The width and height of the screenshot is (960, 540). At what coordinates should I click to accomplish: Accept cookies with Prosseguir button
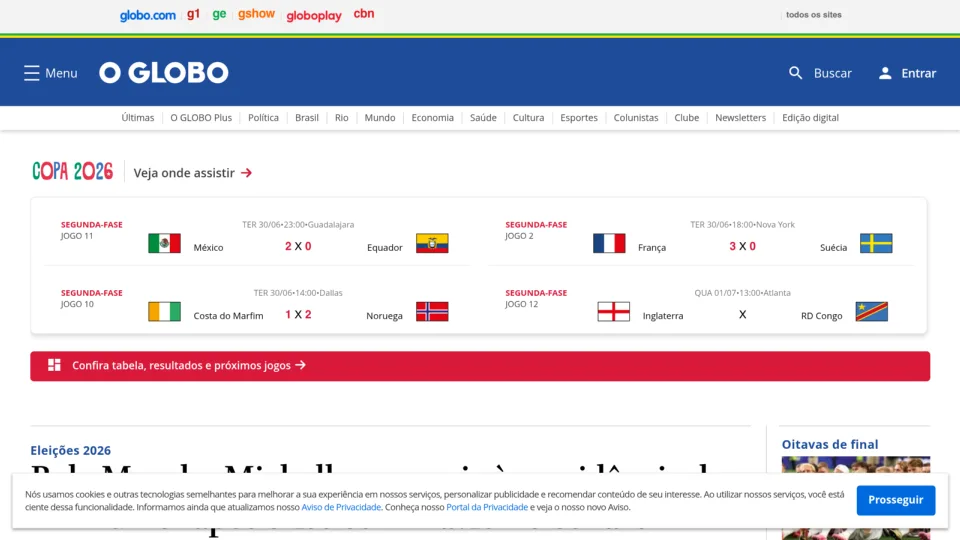click(896, 500)
